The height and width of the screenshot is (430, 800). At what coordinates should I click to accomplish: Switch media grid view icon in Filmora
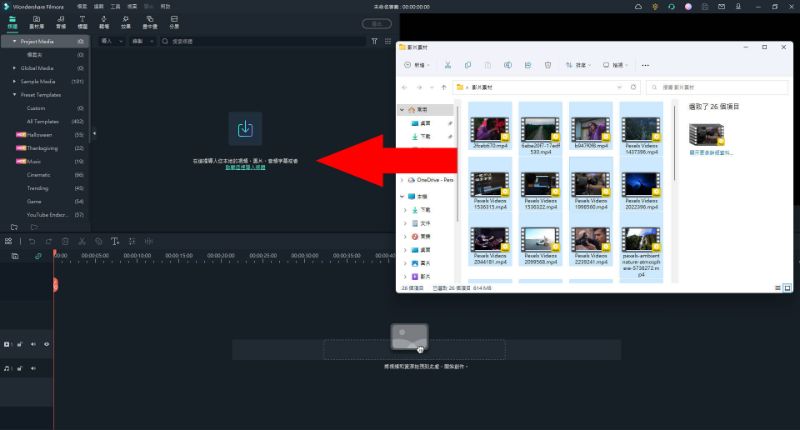(x=388, y=41)
